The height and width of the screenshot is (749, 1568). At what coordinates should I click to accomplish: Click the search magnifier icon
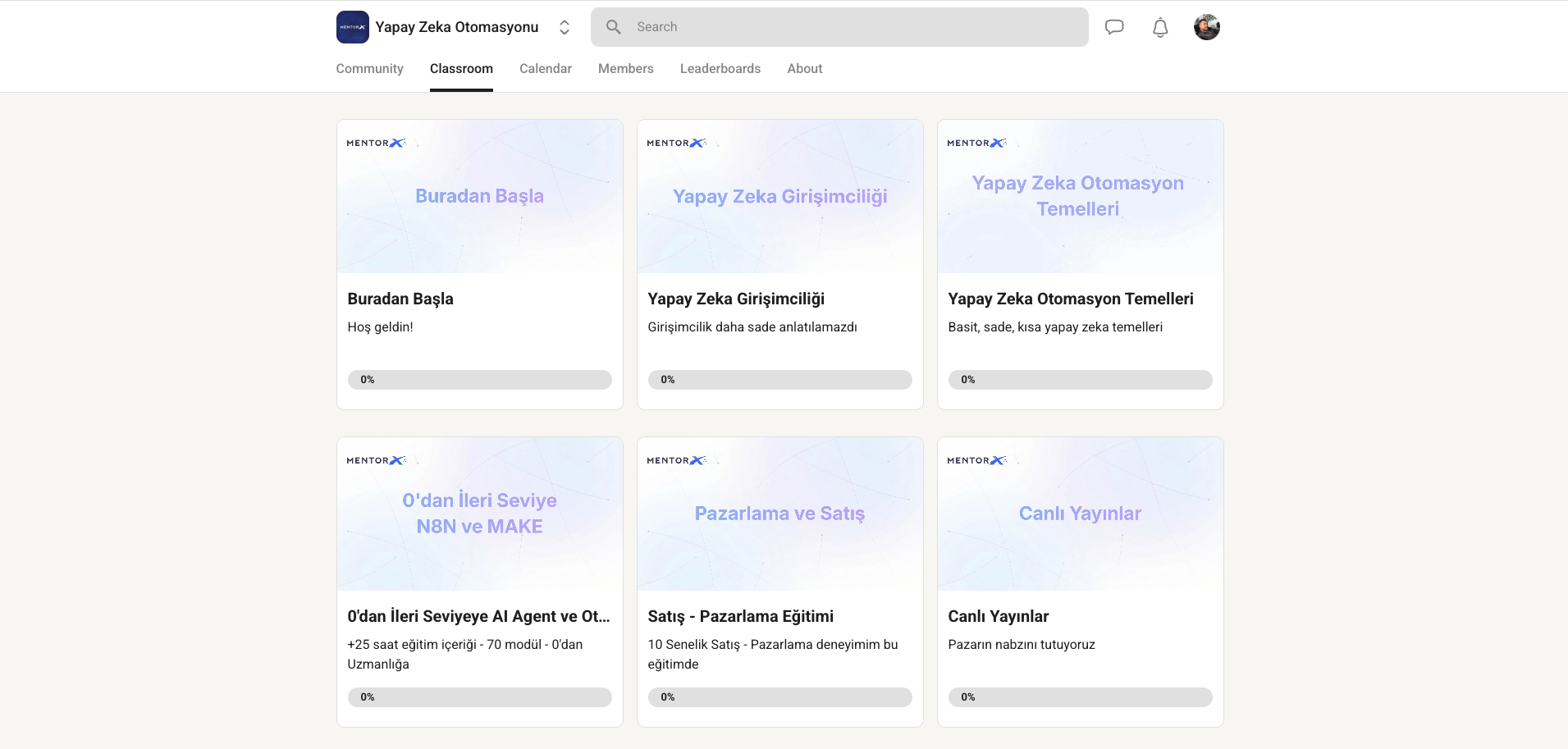(613, 27)
